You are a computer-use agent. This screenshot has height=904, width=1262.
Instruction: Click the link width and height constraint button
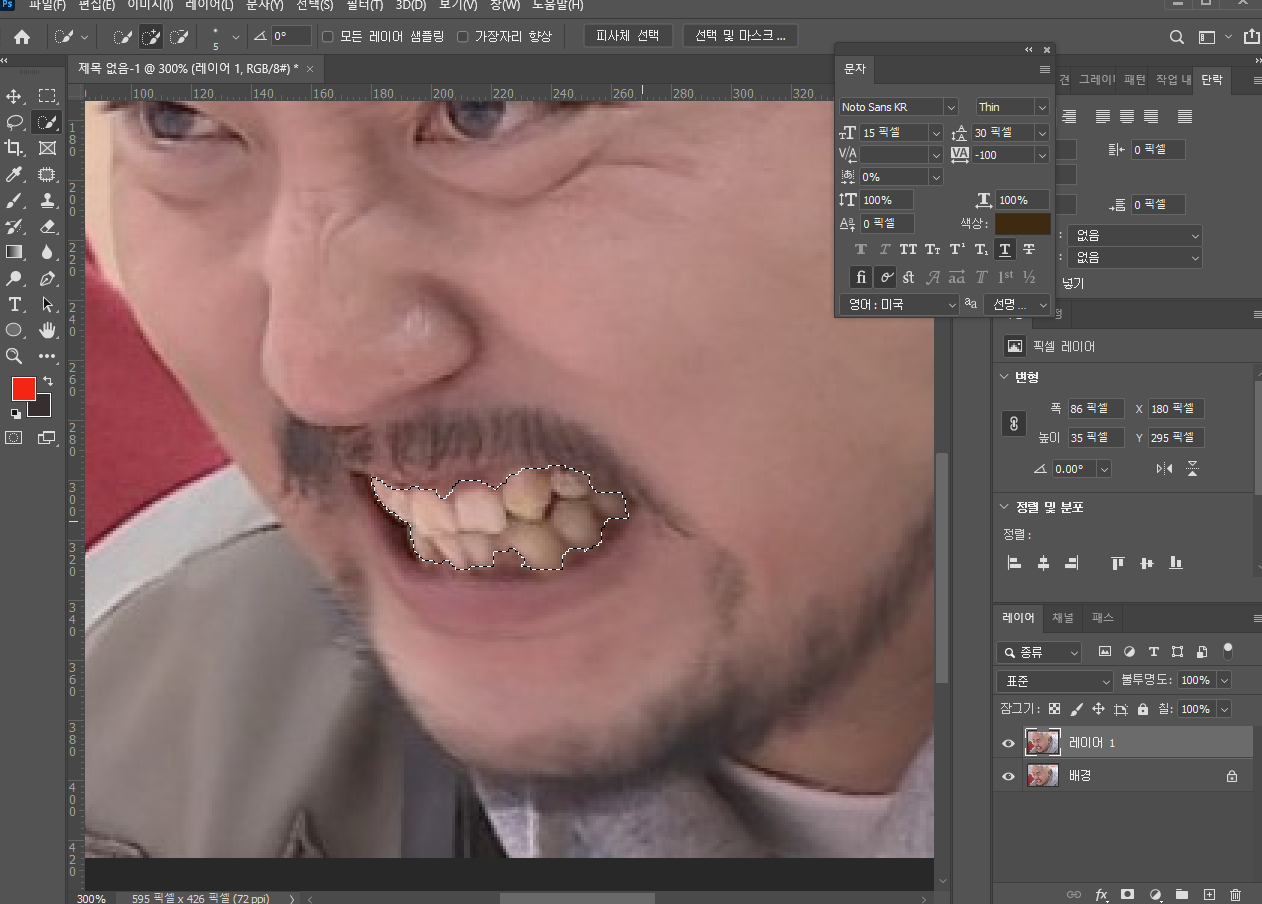tap(1013, 423)
